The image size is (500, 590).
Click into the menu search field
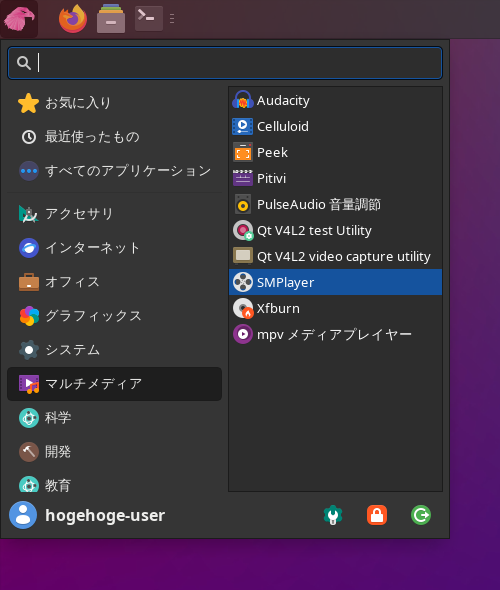pyautogui.click(x=225, y=63)
